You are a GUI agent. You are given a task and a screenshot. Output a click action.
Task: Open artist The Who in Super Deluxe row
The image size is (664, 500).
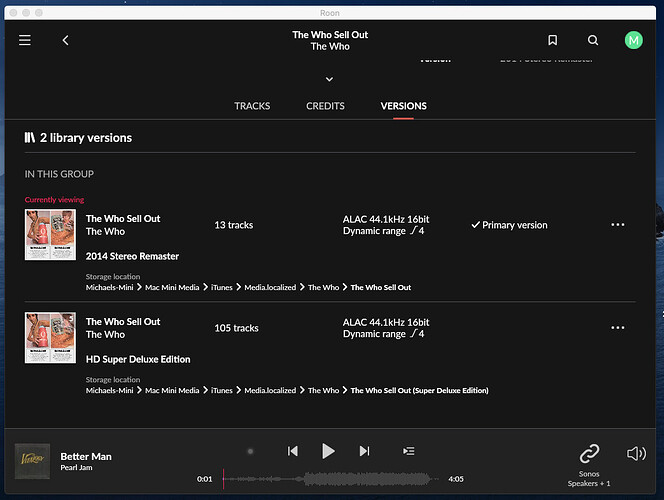click(x=105, y=334)
